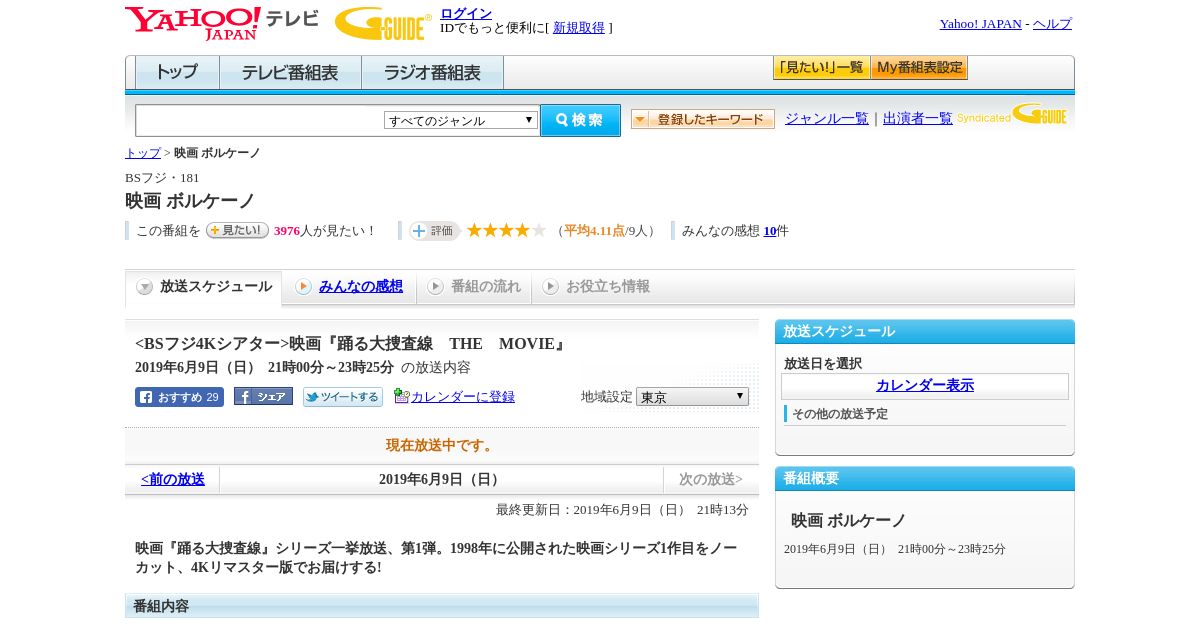Click the Facebook おすすめ button
1200x630 pixels.
click(x=179, y=397)
